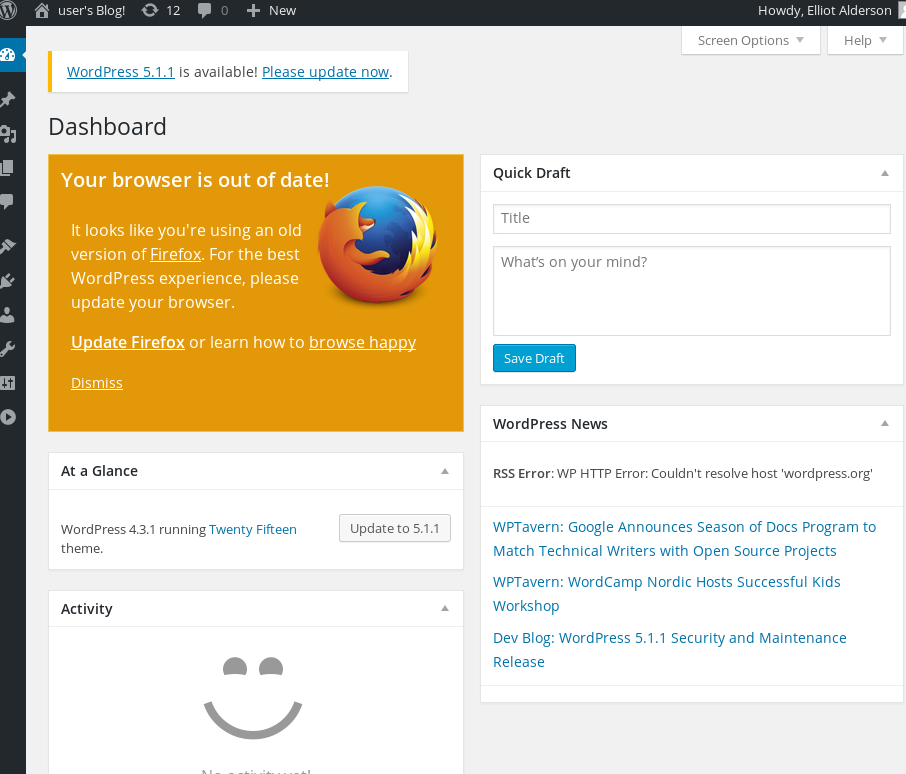Click the Collapse menu play icon
The height and width of the screenshot is (774, 906).
point(8,417)
